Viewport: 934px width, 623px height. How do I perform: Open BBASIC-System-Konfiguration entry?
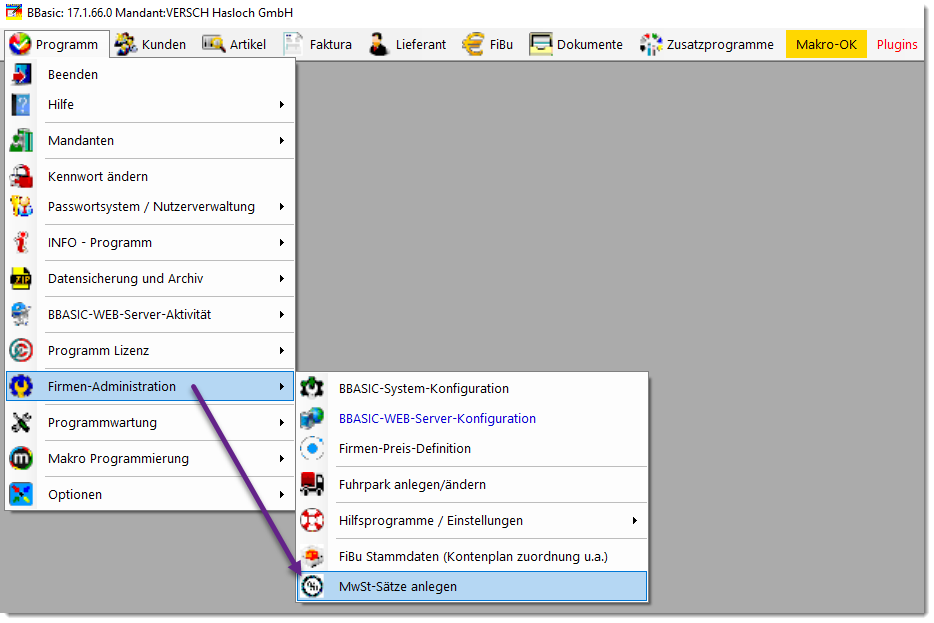coord(472,388)
